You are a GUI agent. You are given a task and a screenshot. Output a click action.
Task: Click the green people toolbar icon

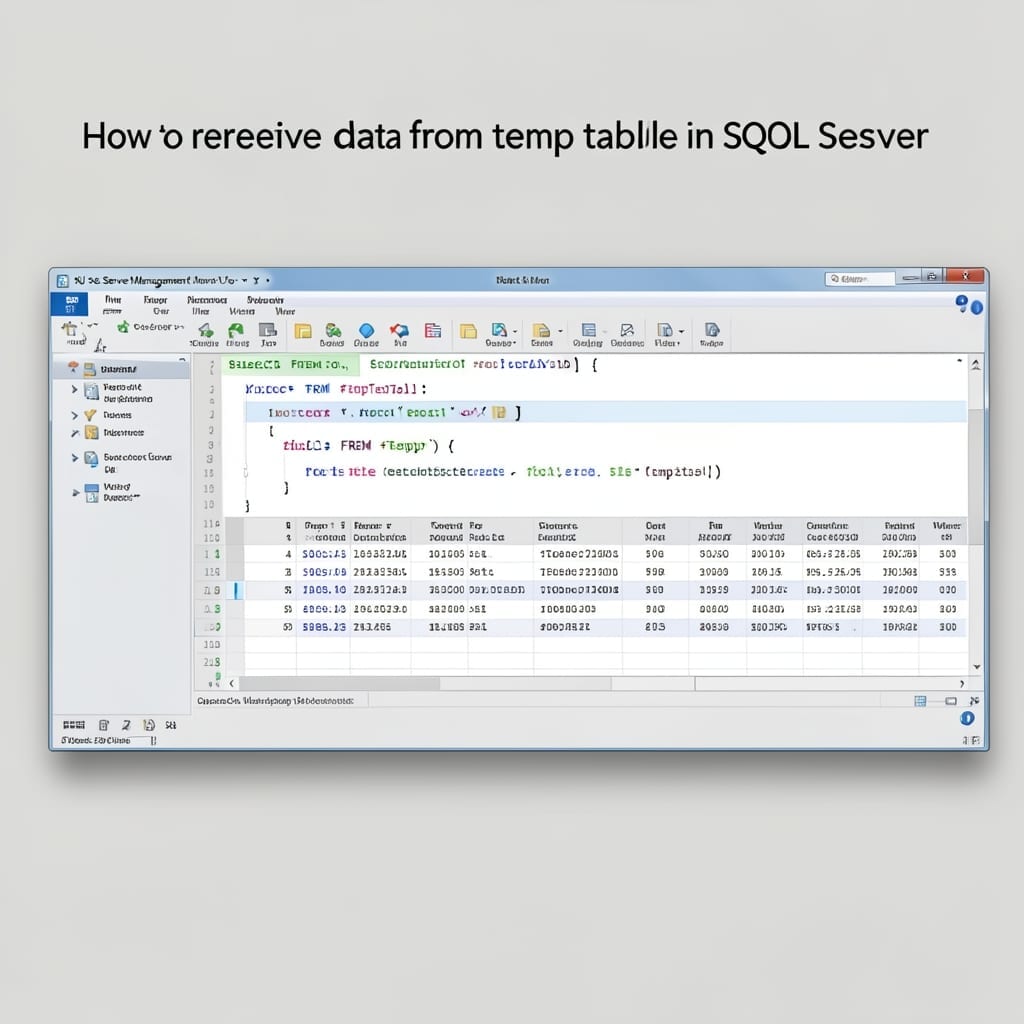tap(333, 330)
